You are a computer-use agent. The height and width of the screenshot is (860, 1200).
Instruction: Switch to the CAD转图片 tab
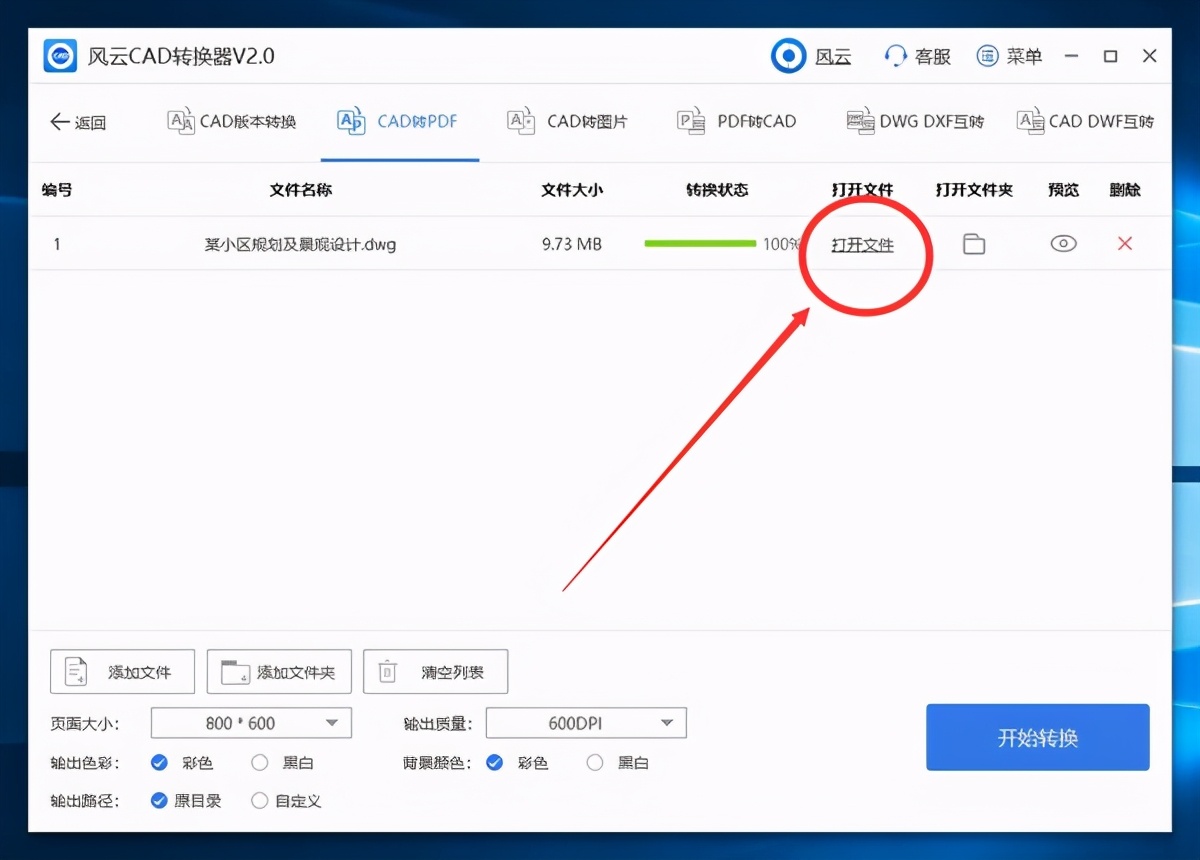[x=567, y=120]
